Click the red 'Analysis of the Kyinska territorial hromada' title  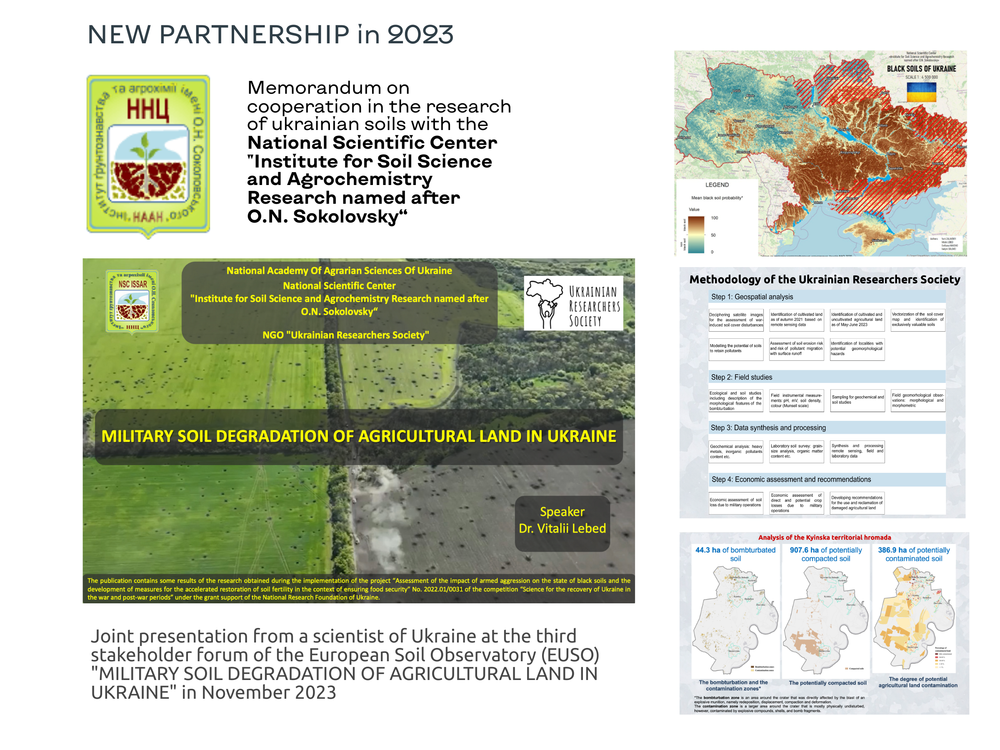click(x=825, y=538)
